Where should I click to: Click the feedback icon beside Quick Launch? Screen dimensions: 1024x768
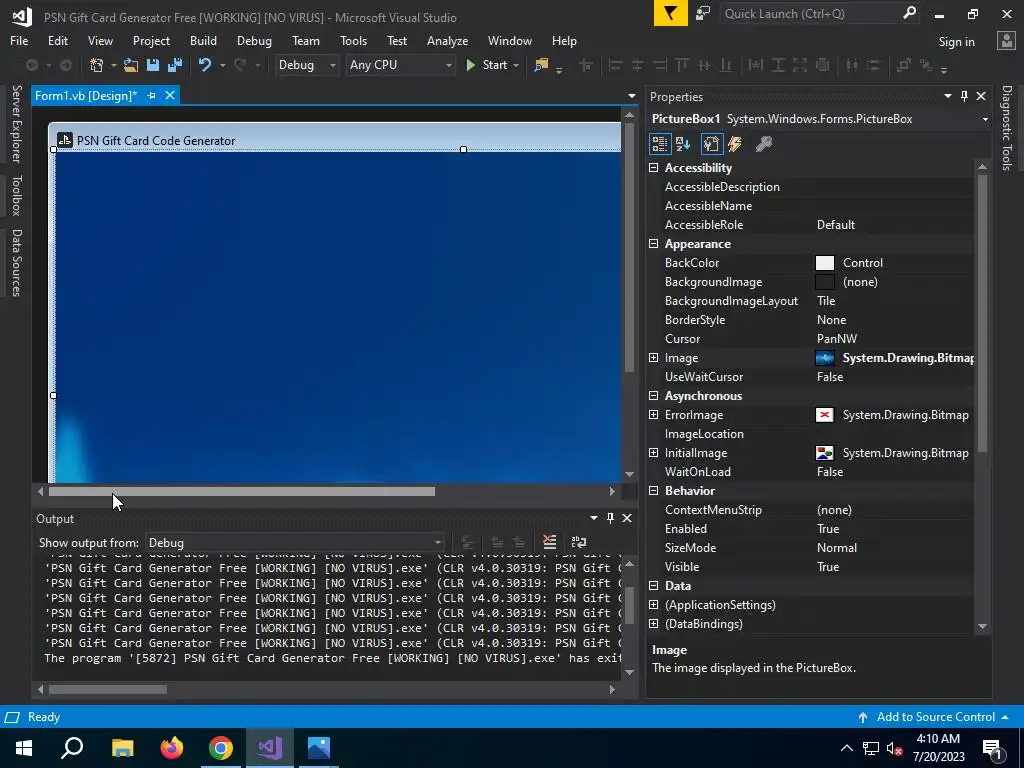coord(703,13)
